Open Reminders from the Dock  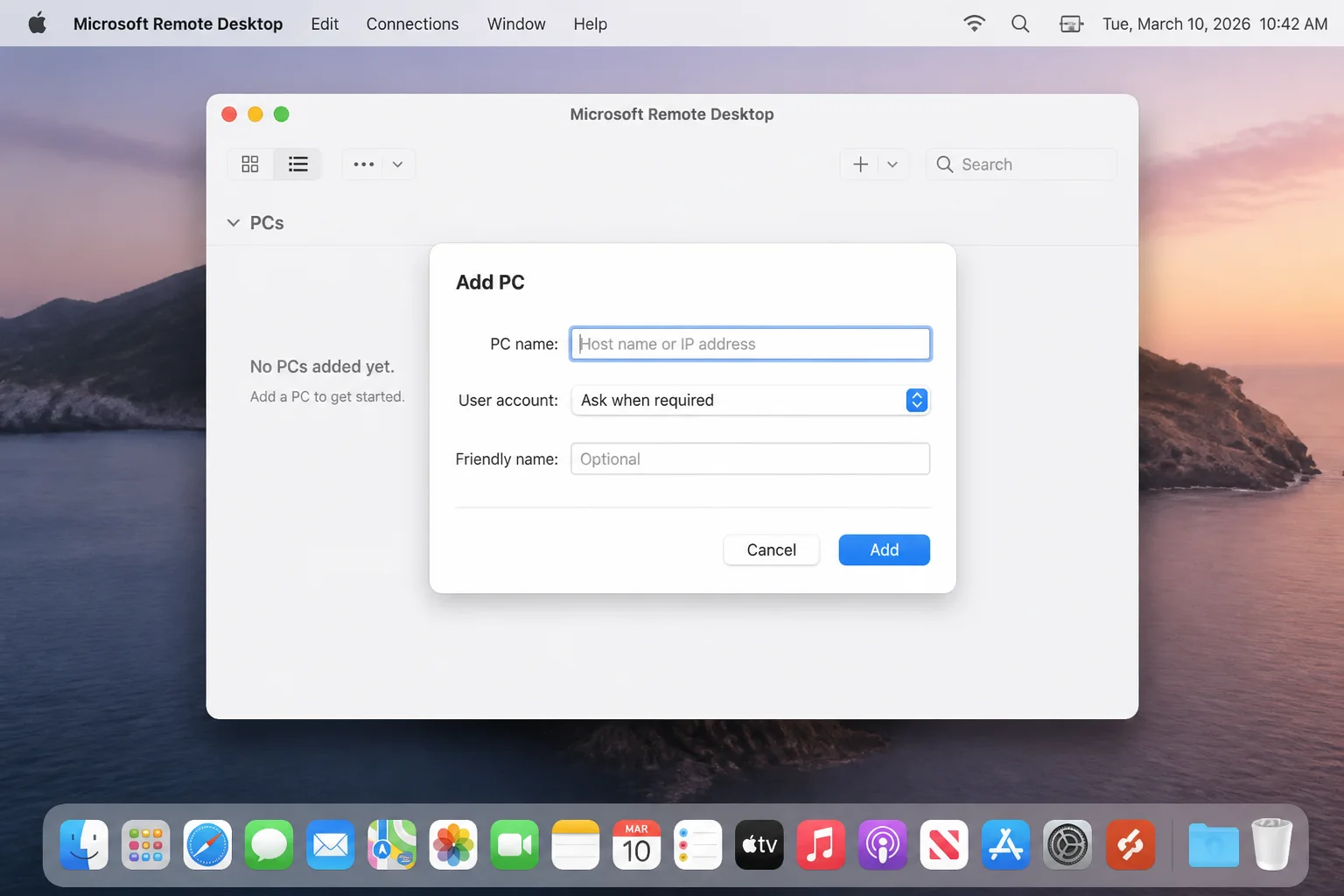pos(698,844)
